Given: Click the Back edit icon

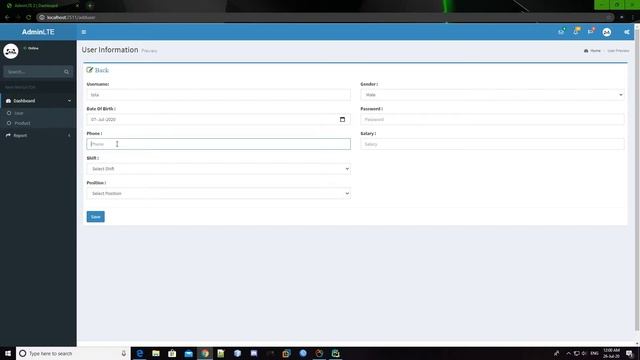Looking at the screenshot, I should point(90,70).
